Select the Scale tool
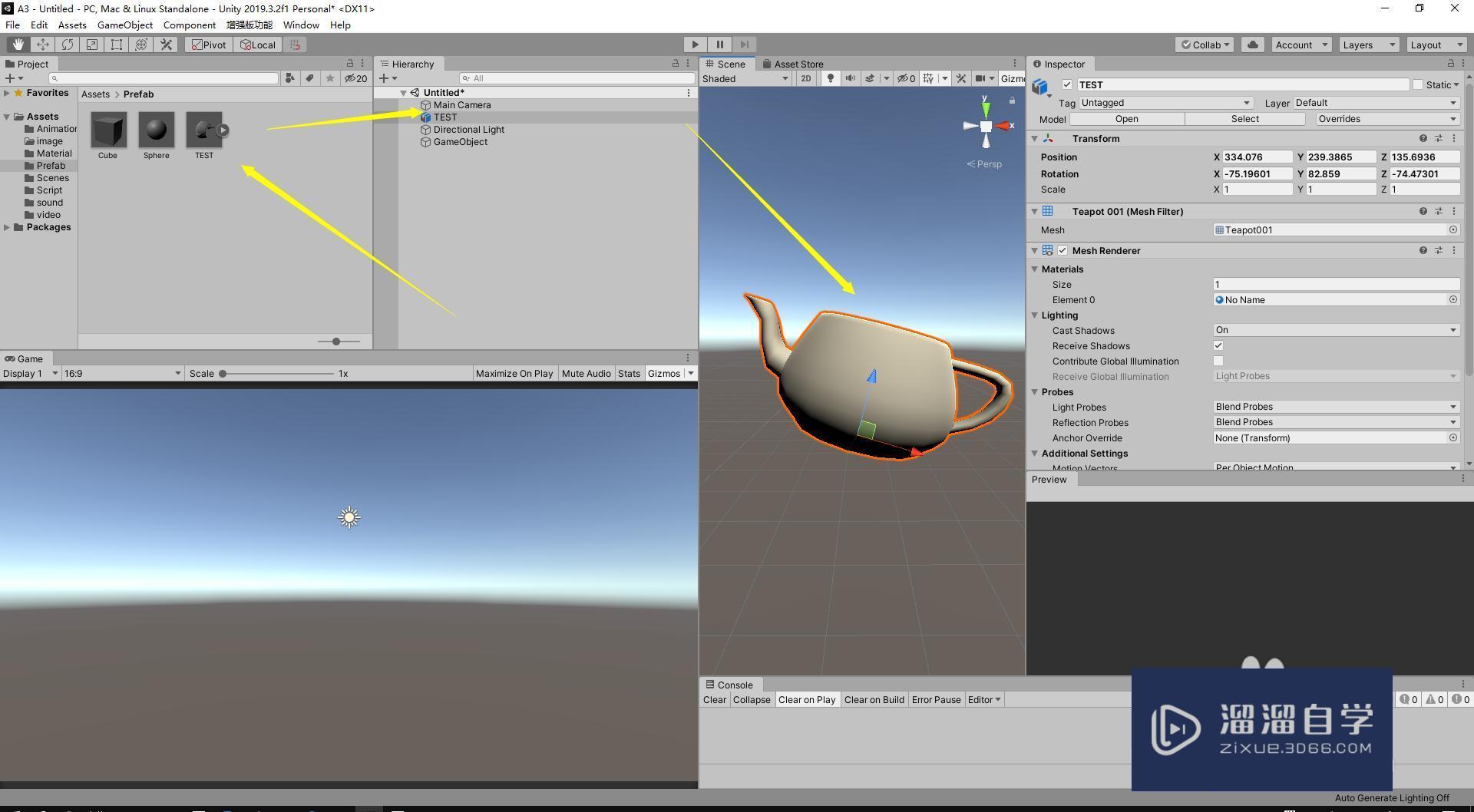The height and width of the screenshot is (812, 1474). click(91, 44)
